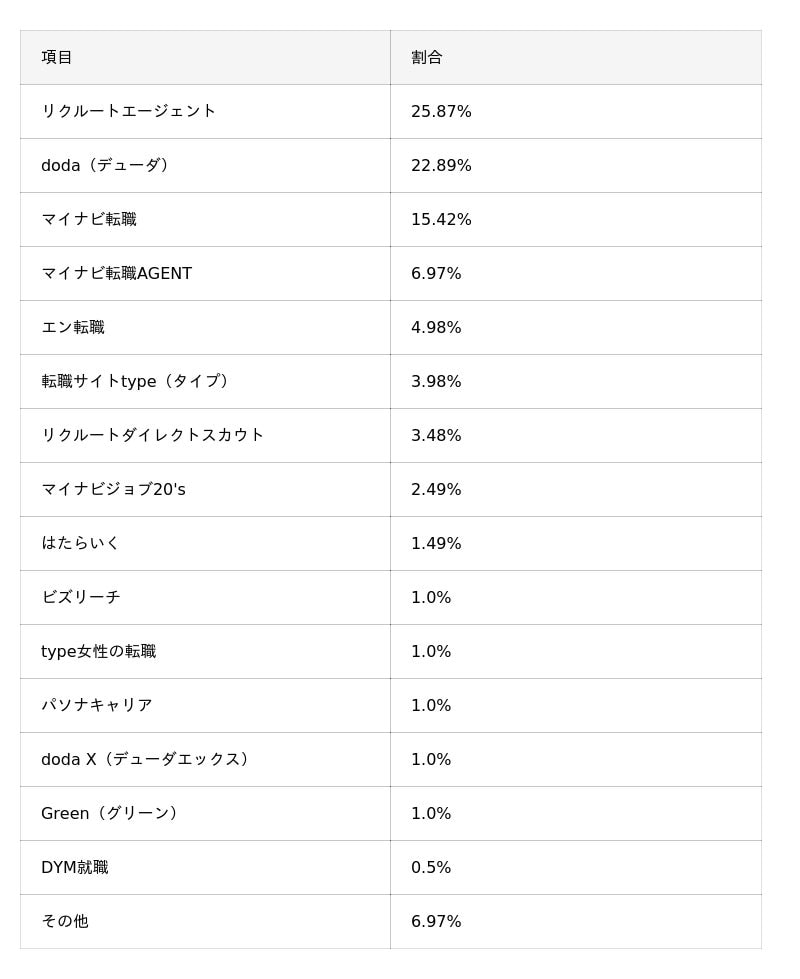Click the 25.87% percentage value
This screenshot has width=800, height=979.
coord(441,111)
